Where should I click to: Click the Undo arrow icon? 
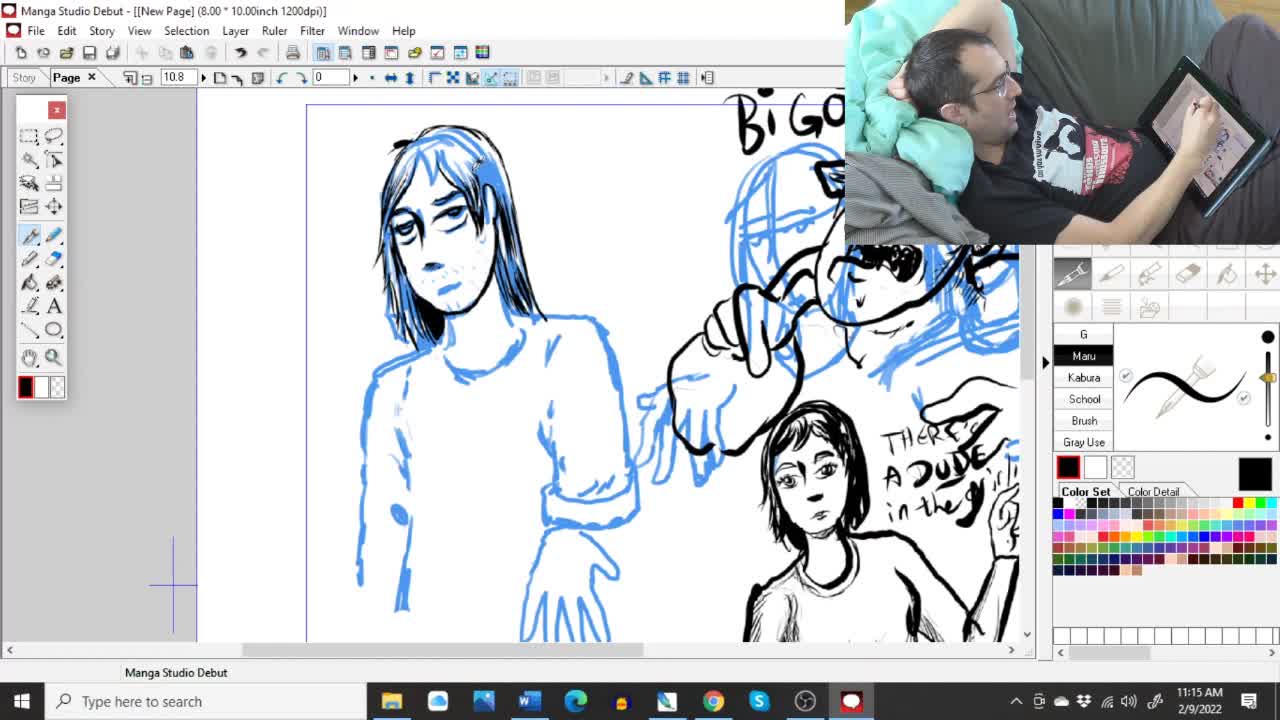[x=241, y=52]
